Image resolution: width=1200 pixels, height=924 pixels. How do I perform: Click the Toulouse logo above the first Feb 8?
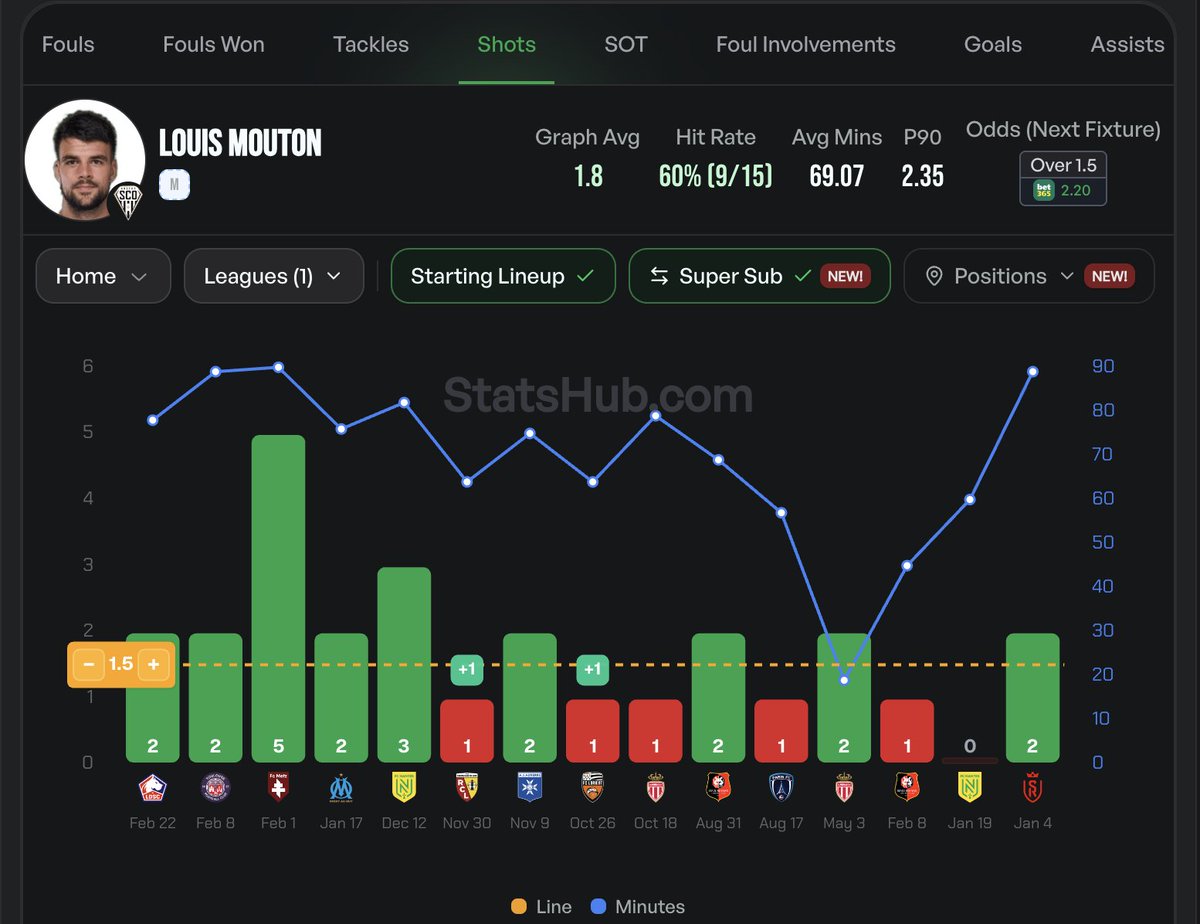point(215,788)
